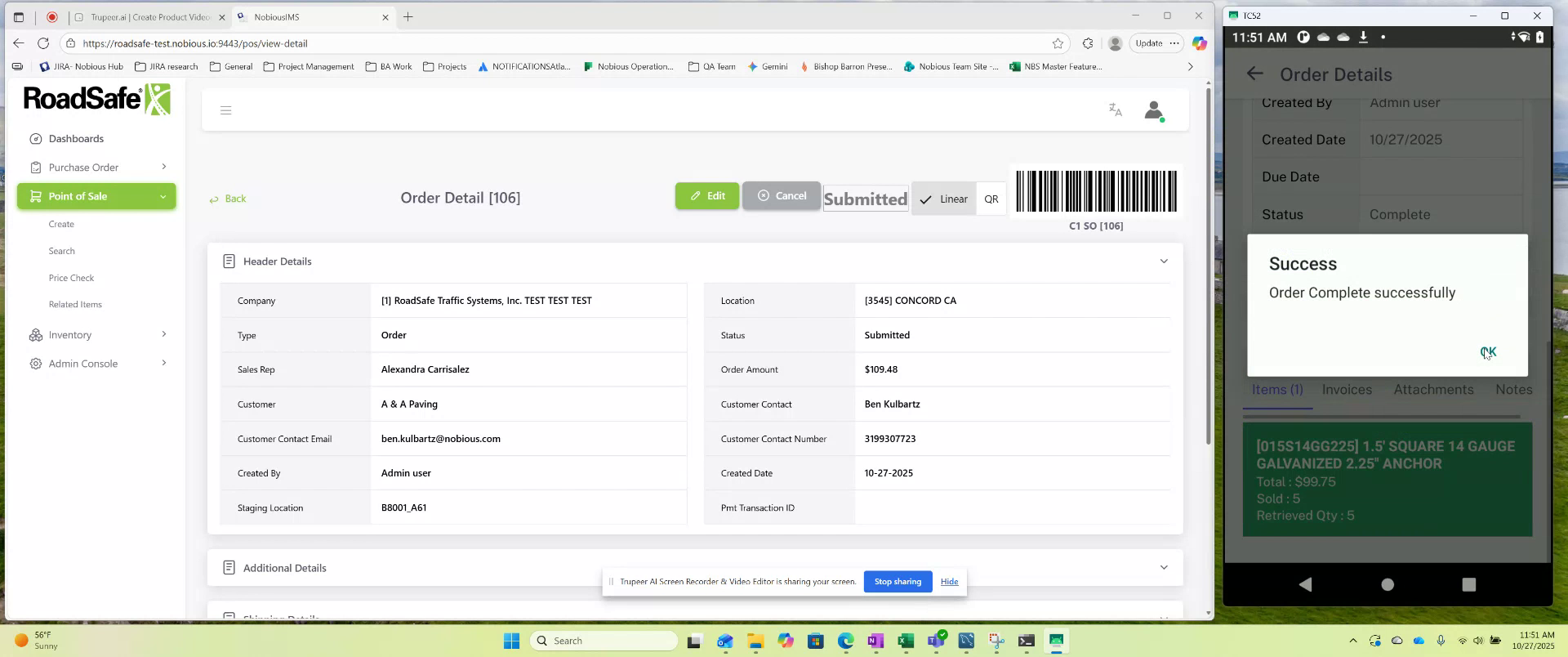The image size is (1568, 657).
Task: Expand the Additional Details section
Action: [x=1164, y=567]
